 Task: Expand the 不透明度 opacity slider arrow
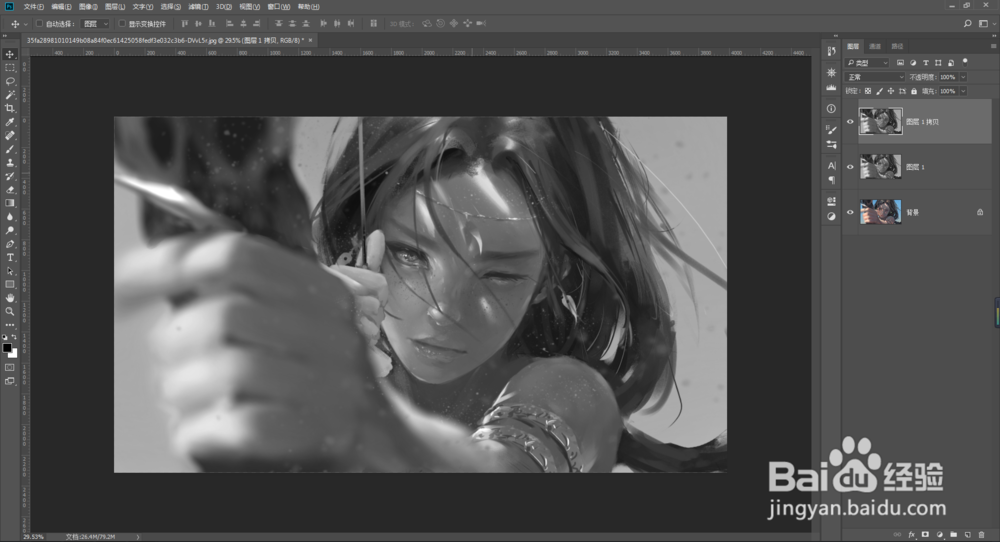click(x=963, y=77)
